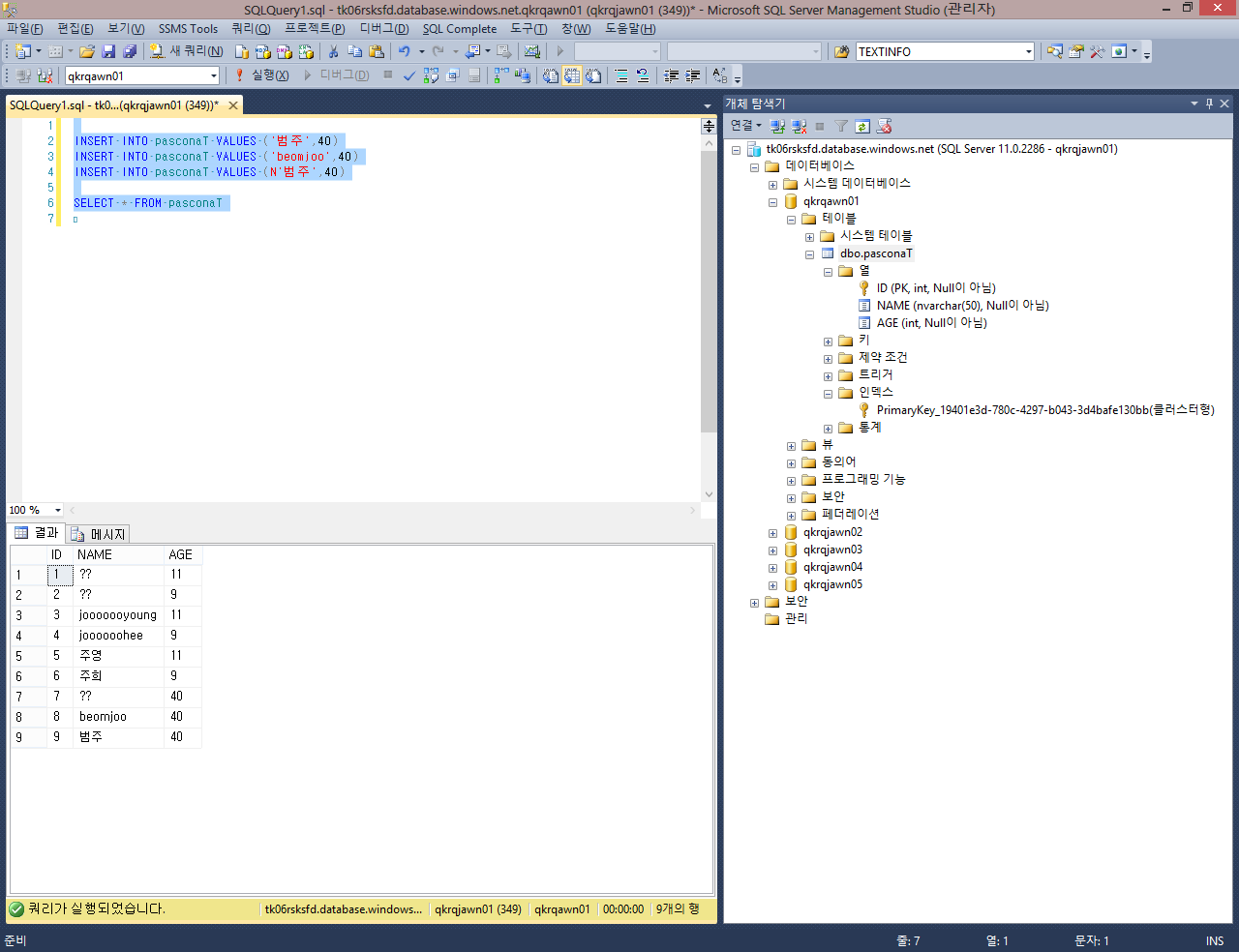The height and width of the screenshot is (952, 1239).
Task: Open the 쿼리(Q) menu
Action: point(251,29)
